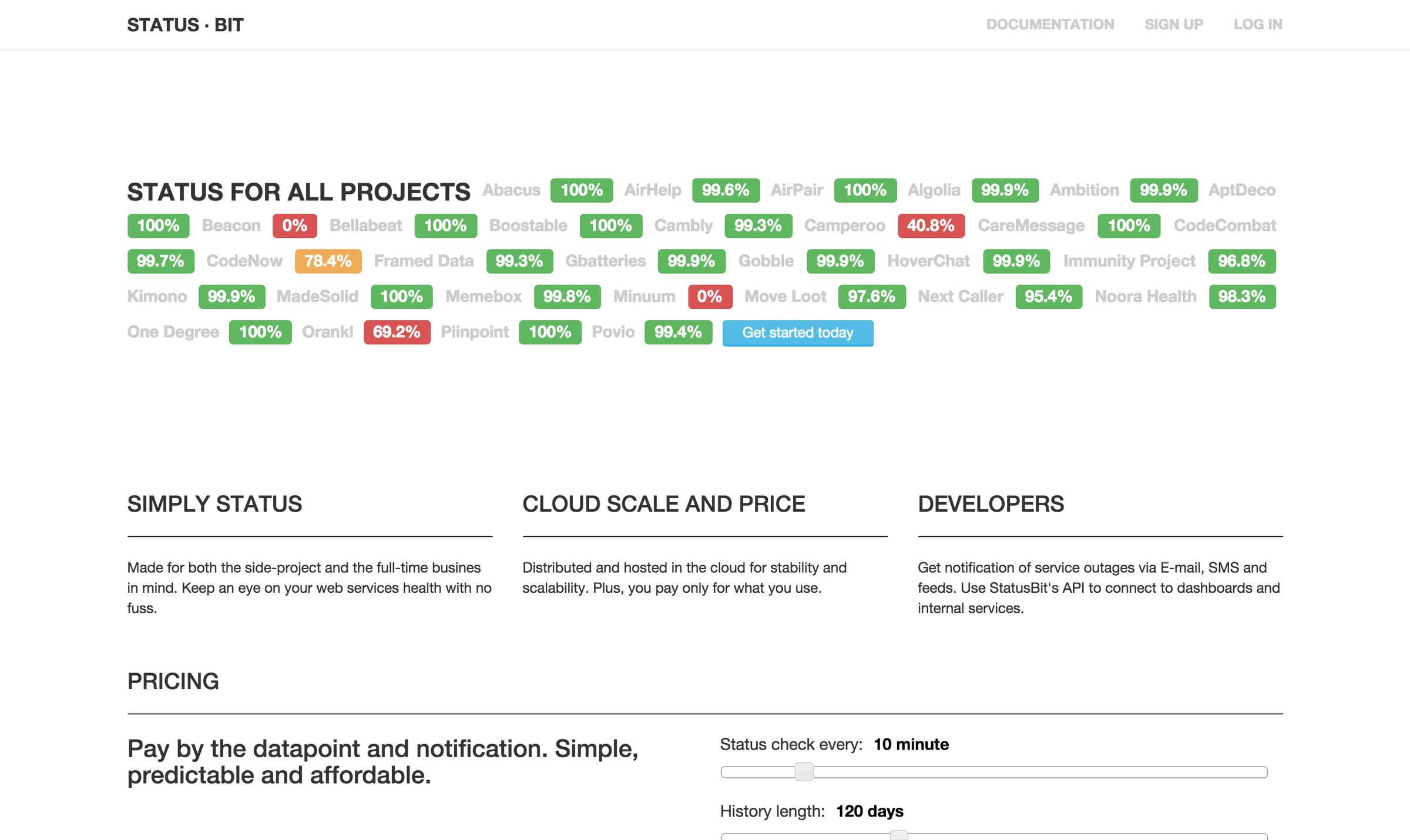Adjust the status check frequency slider
Image resolution: width=1410 pixels, height=840 pixels.
(x=804, y=772)
